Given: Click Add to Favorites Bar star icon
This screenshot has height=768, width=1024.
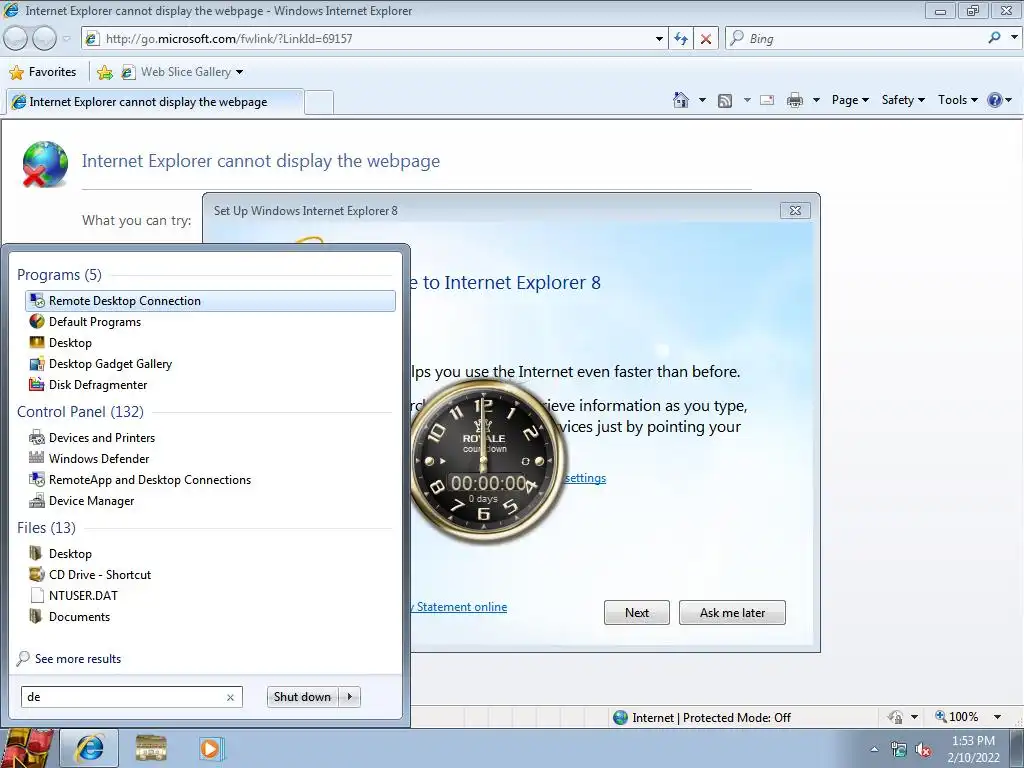Looking at the screenshot, I should click(104, 72).
